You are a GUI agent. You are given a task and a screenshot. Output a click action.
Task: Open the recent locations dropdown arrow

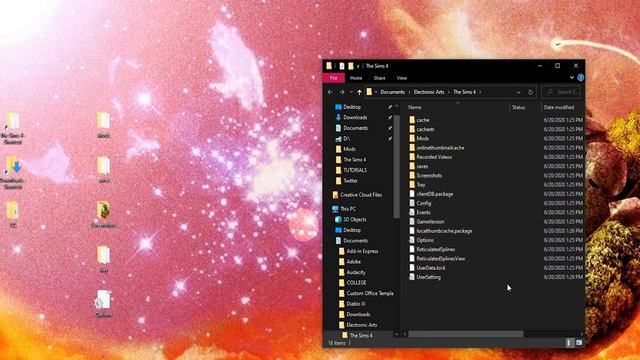click(351, 92)
